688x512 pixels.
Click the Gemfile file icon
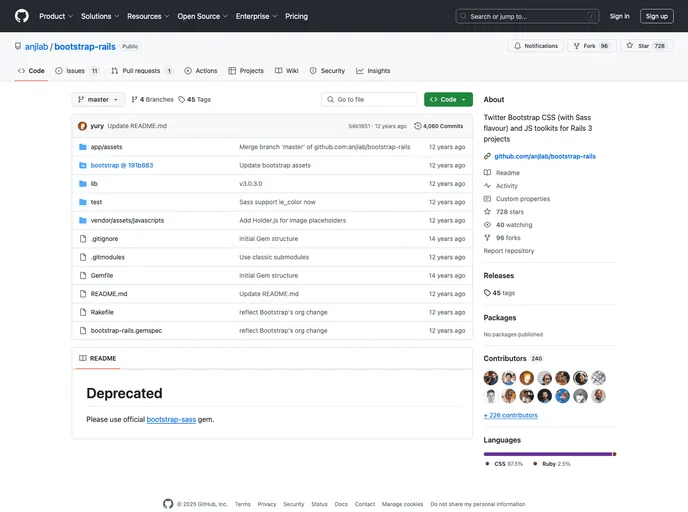(x=82, y=276)
